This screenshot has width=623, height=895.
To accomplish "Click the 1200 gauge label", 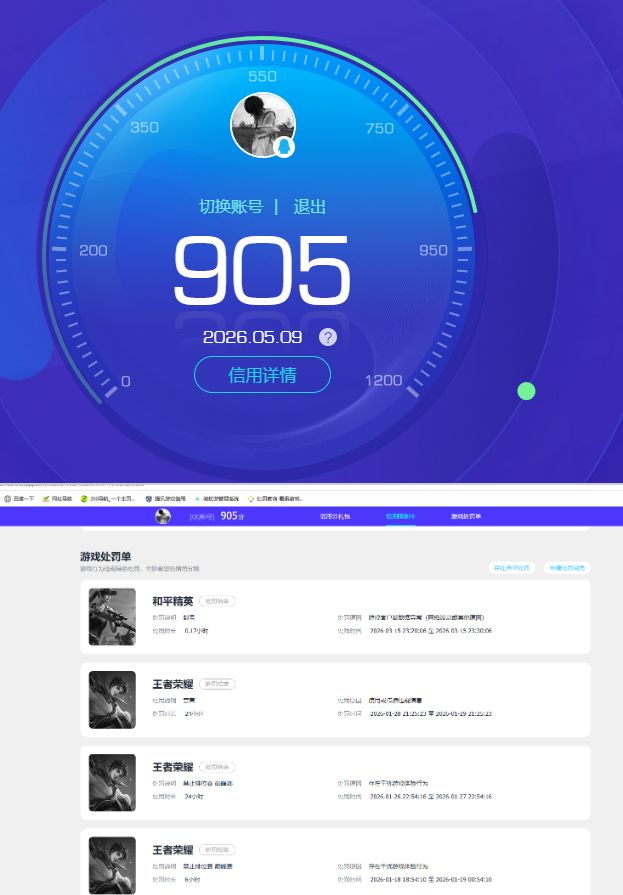I will (384, 380).
